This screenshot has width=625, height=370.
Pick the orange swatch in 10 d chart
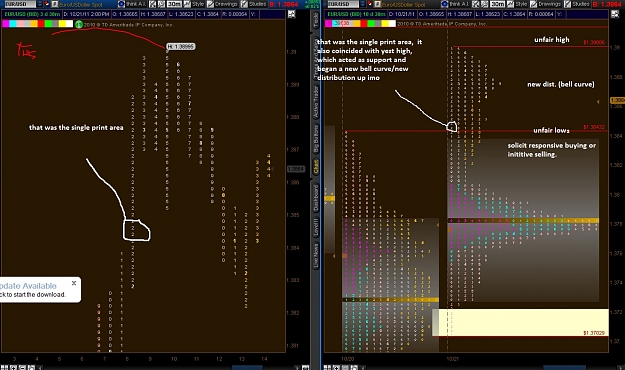(357, 24)
